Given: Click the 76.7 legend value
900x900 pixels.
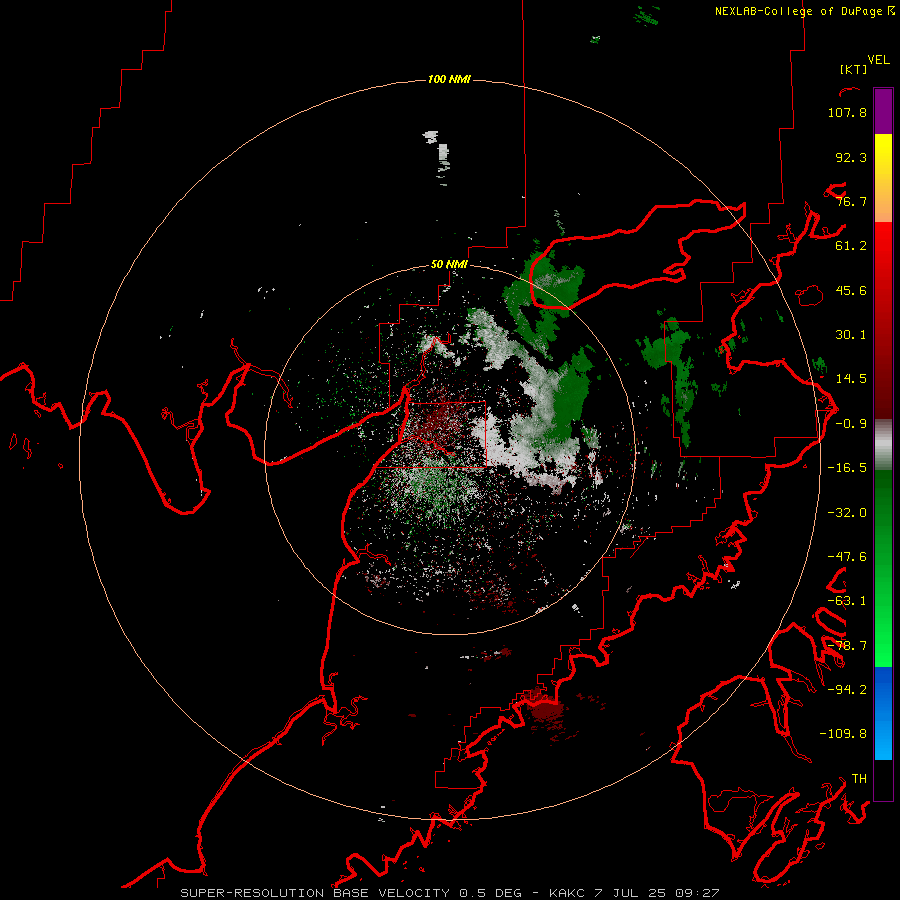Looking at the screenshot, I should coord(851,201).
